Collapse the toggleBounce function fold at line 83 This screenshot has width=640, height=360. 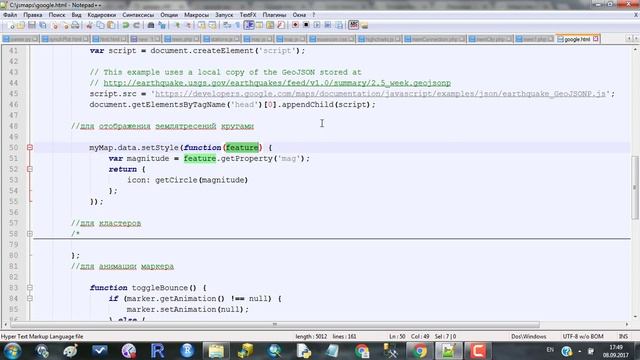click(x=30, y=288)
